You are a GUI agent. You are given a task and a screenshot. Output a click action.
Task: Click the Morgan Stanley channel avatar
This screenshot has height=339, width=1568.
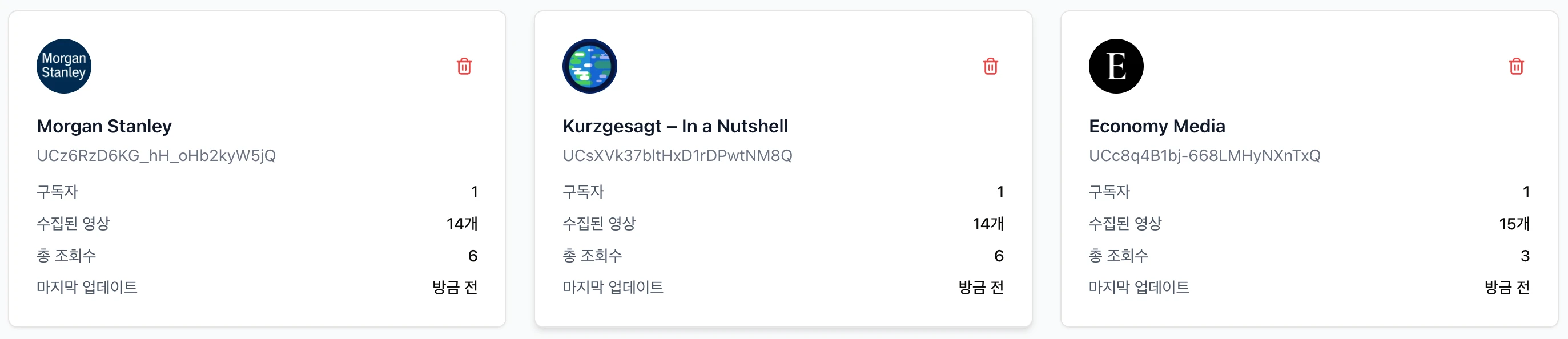(x=64, y=66)
